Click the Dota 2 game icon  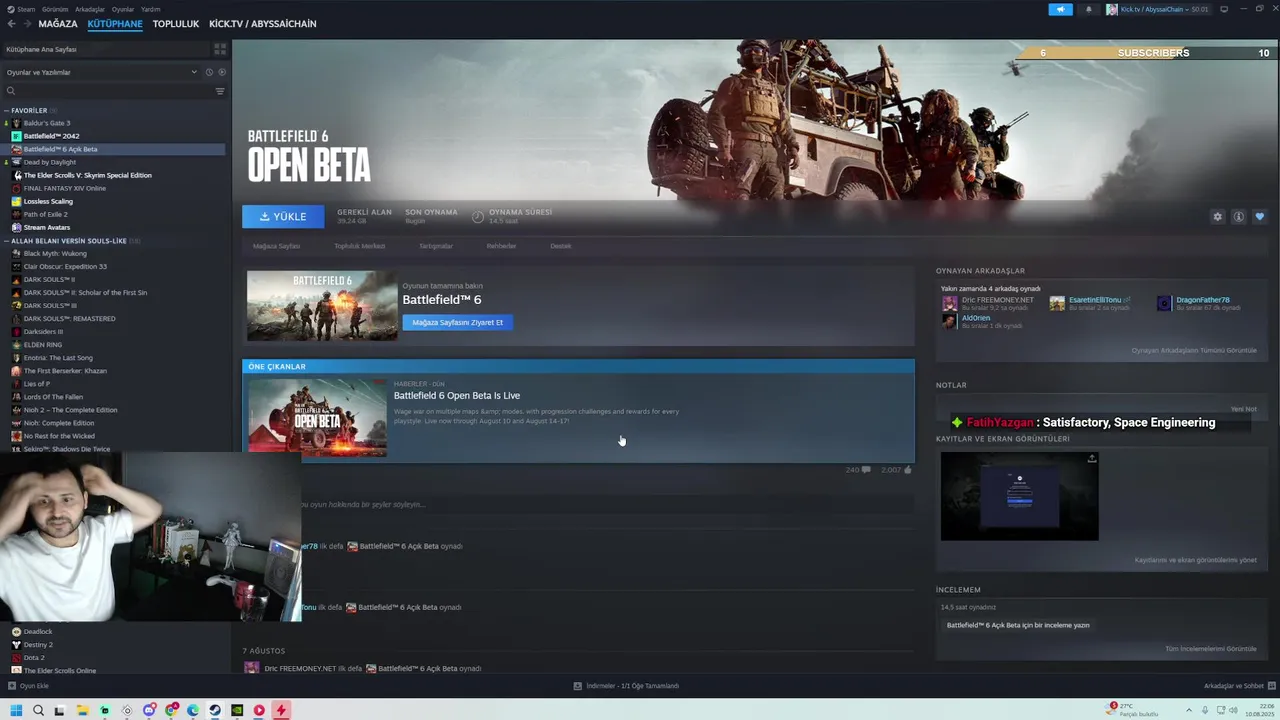tap(16, 658)
